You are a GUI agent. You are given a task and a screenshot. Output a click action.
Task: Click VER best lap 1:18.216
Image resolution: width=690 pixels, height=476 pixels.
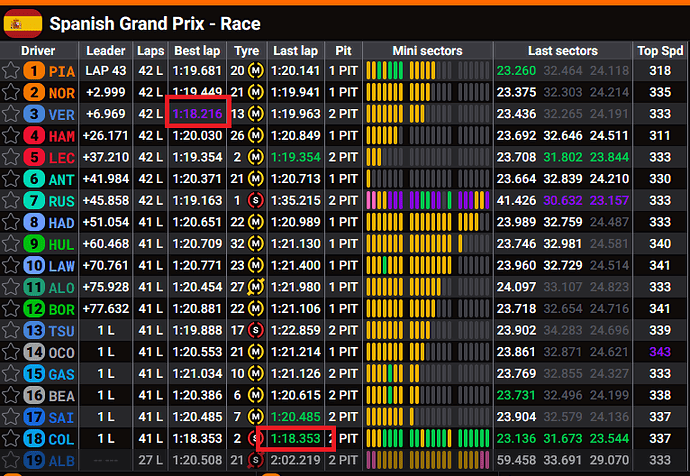click(197, 114)
